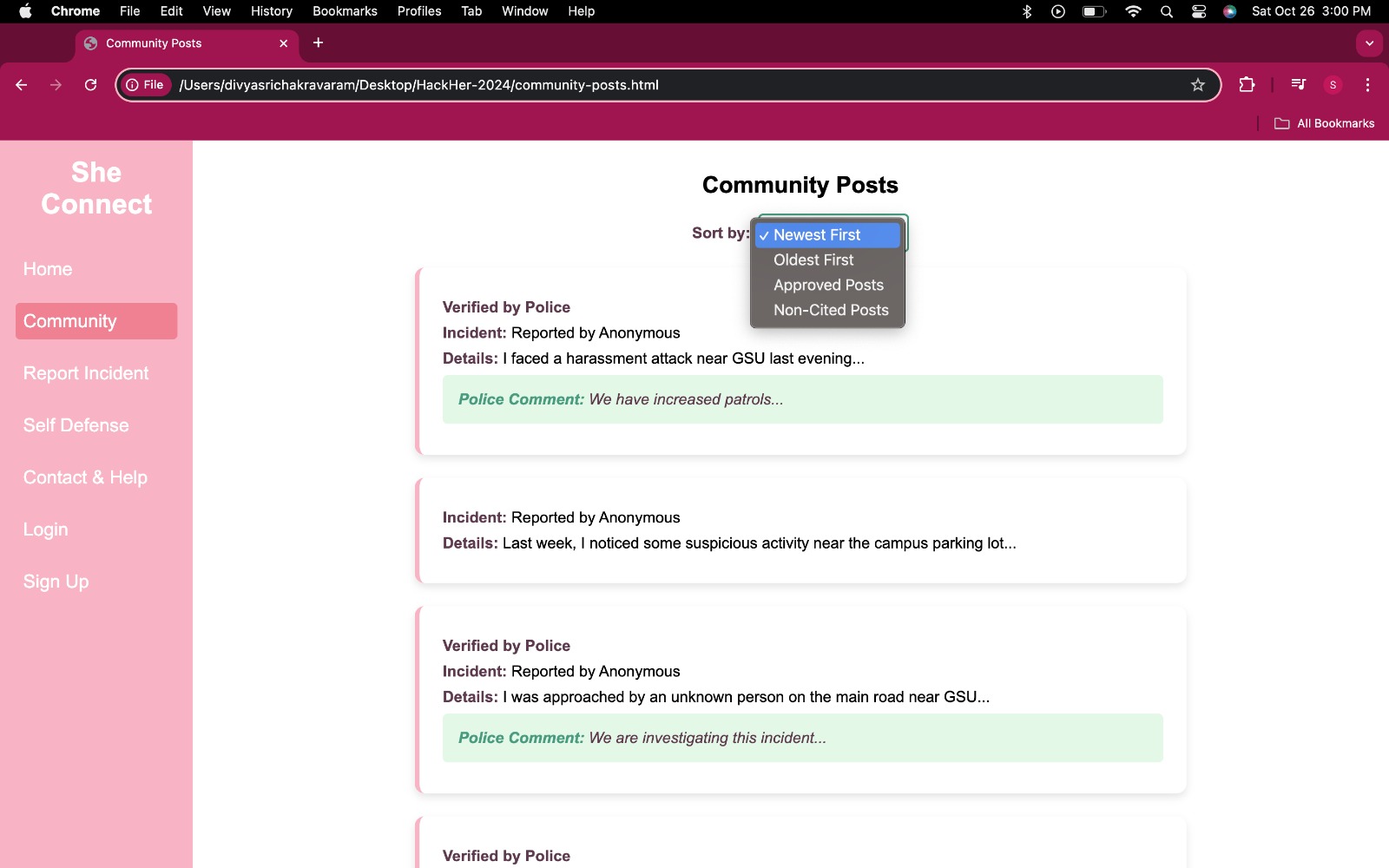Viewport: 1389px width, 868px height.
Task: Open the media controls icon
Action: click(1298, 85)
